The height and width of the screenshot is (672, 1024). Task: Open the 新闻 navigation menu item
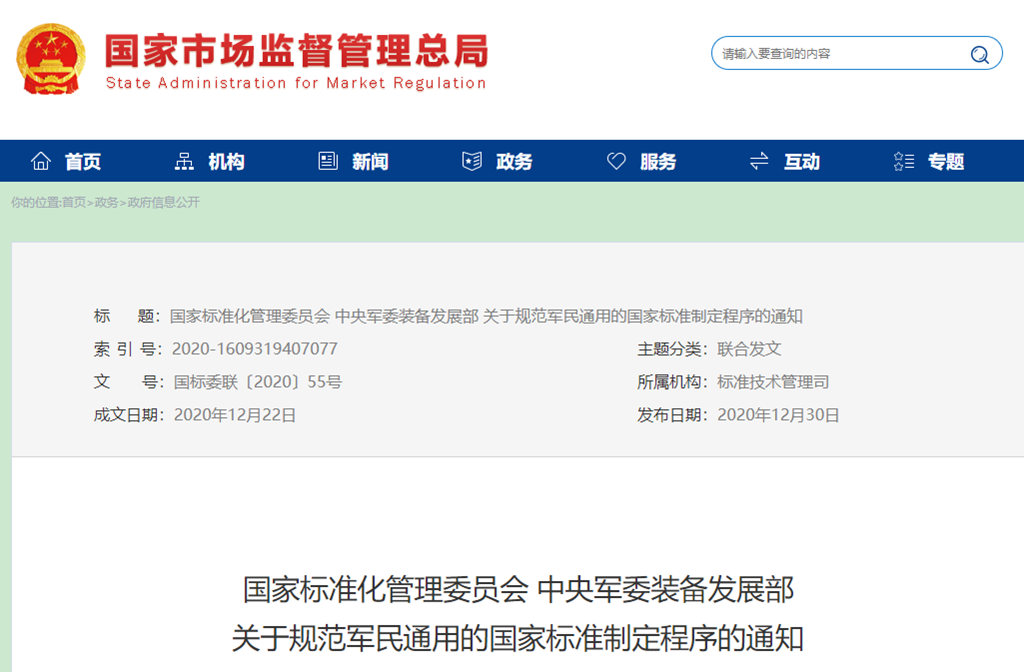370,161
